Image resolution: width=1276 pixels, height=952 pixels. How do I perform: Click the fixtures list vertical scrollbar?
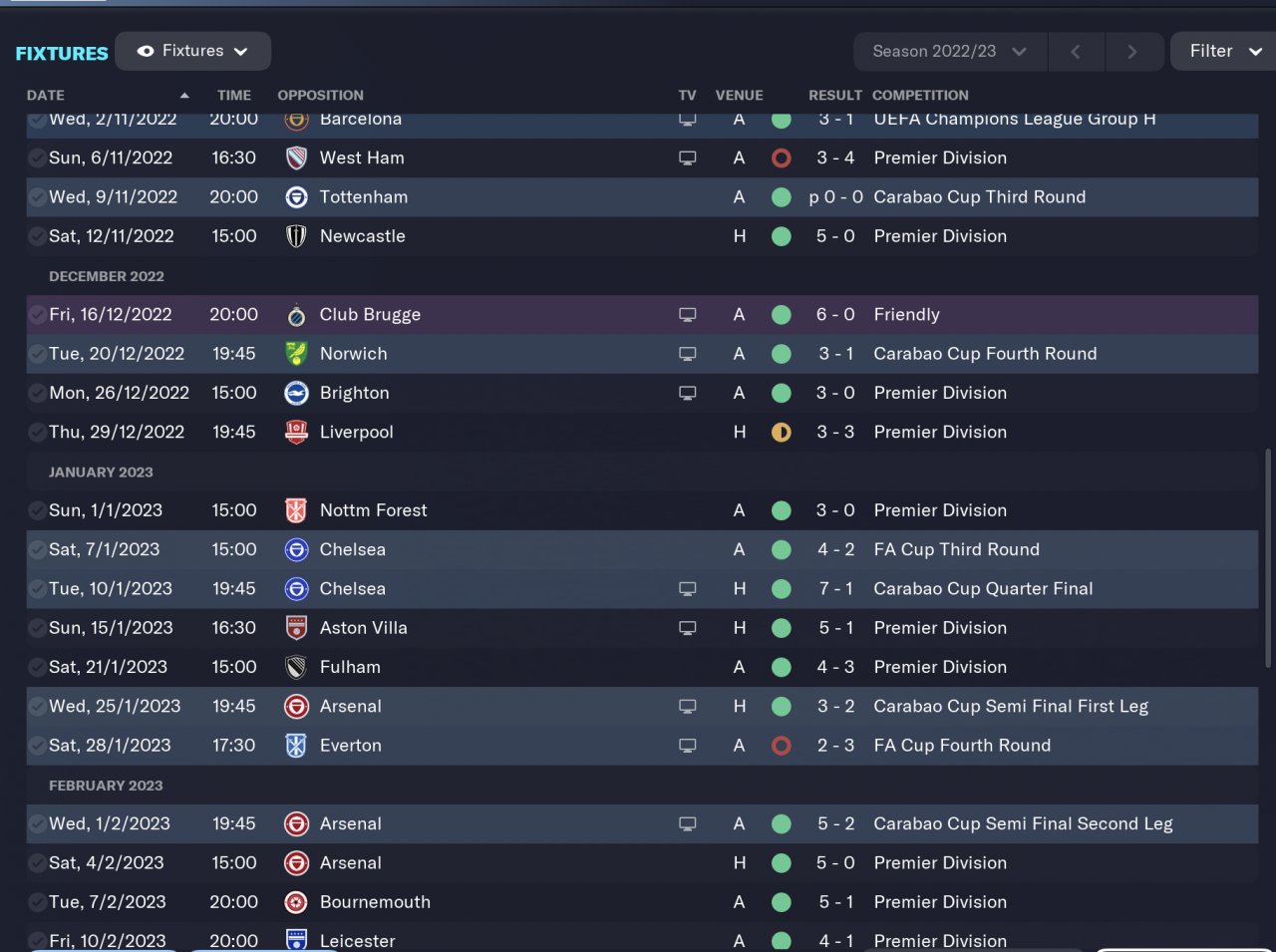1267,558
